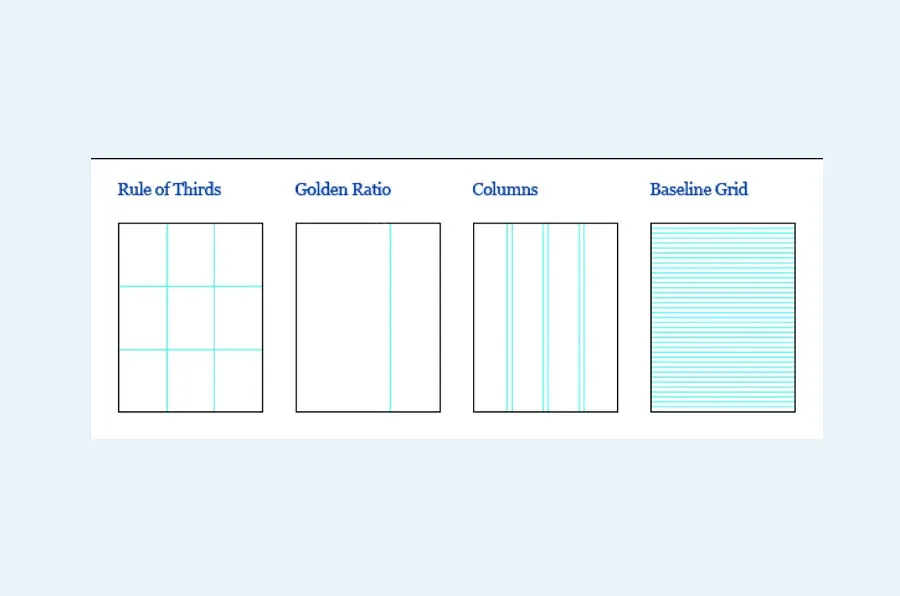Select the first column in Columns diagram

coord(490,317)
